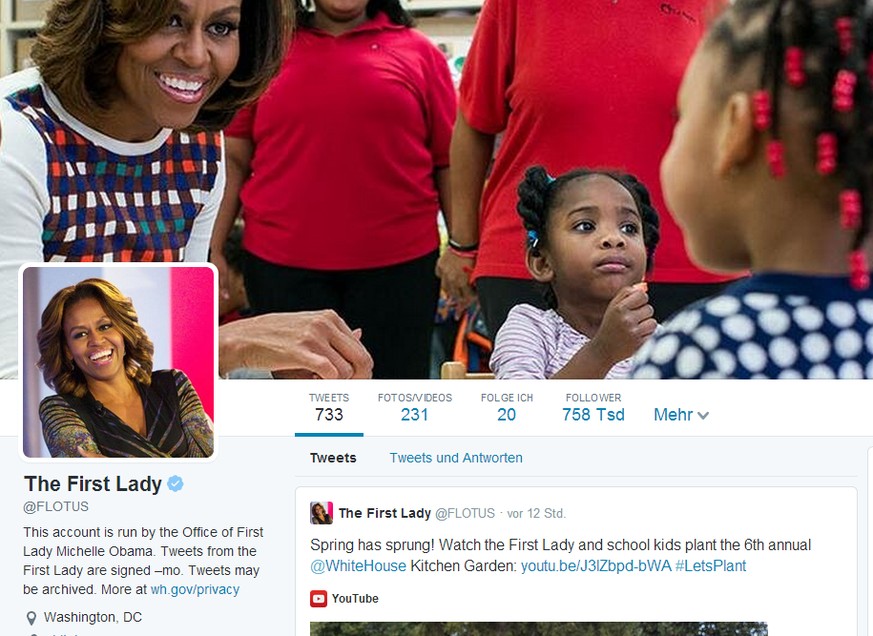Click the tweet timestamp vor 12 Std.
The height and width of the screenshot is (636, 873).
pyautogui.click(x=536, y=513)
